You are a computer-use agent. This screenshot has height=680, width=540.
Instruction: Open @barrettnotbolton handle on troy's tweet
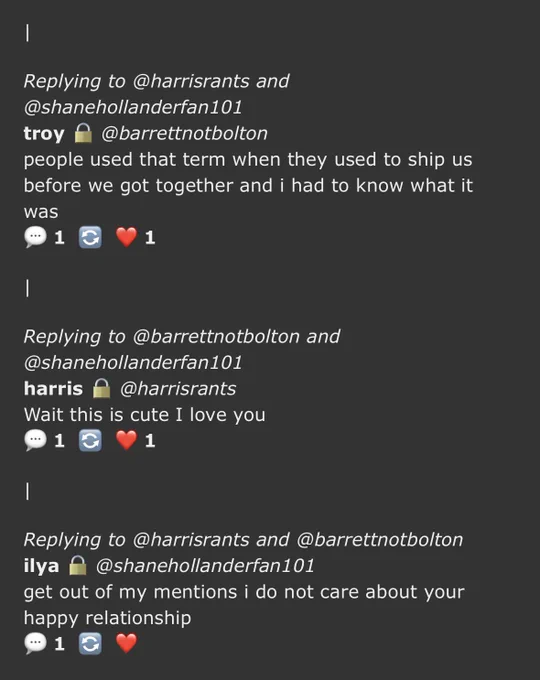click(184, 134)
